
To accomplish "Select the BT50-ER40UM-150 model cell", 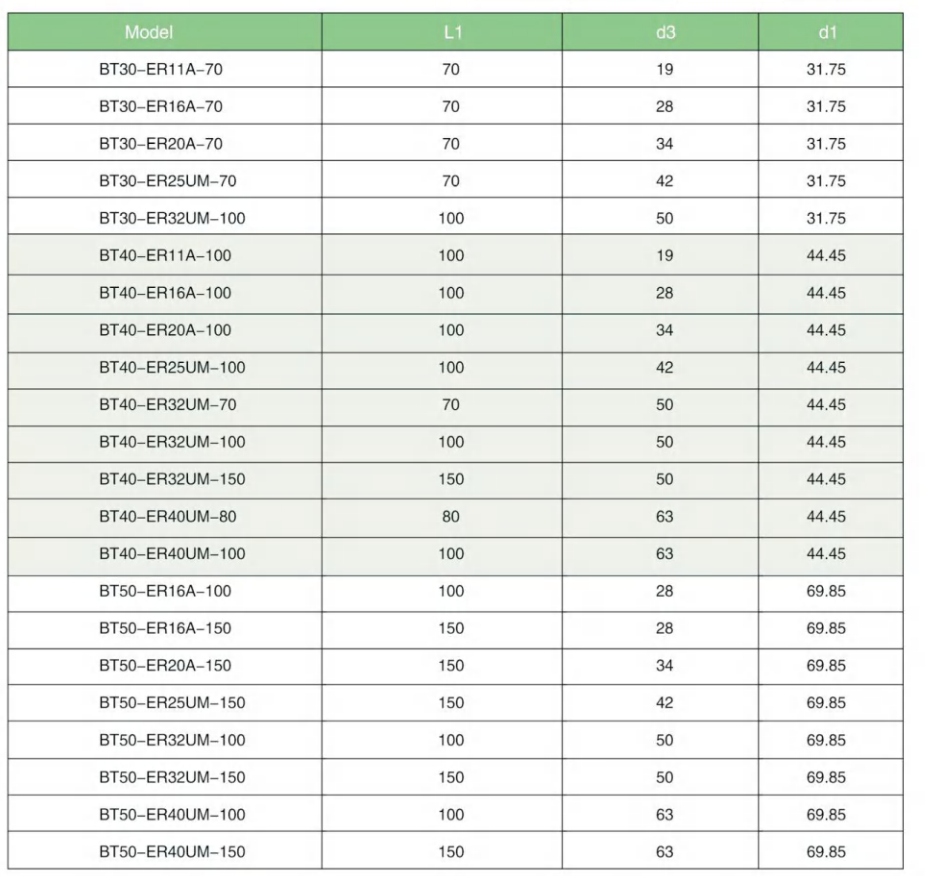I will tap(172, 852).
